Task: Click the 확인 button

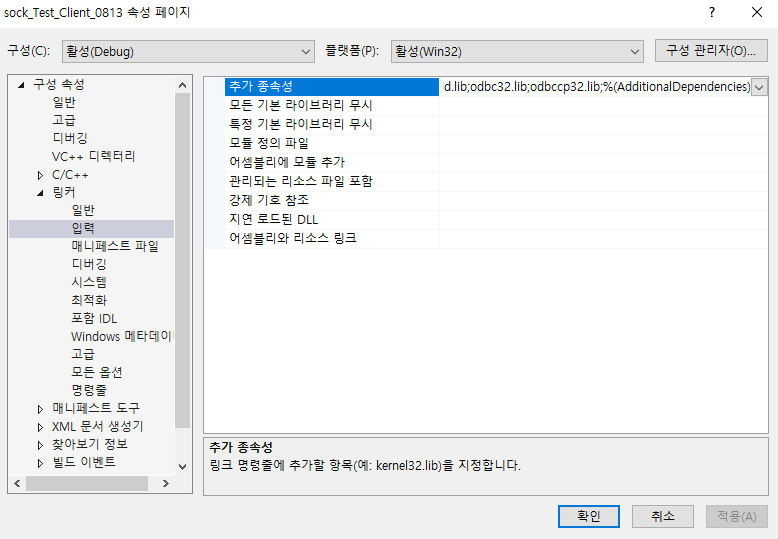Action: click(x=588, y=516)
